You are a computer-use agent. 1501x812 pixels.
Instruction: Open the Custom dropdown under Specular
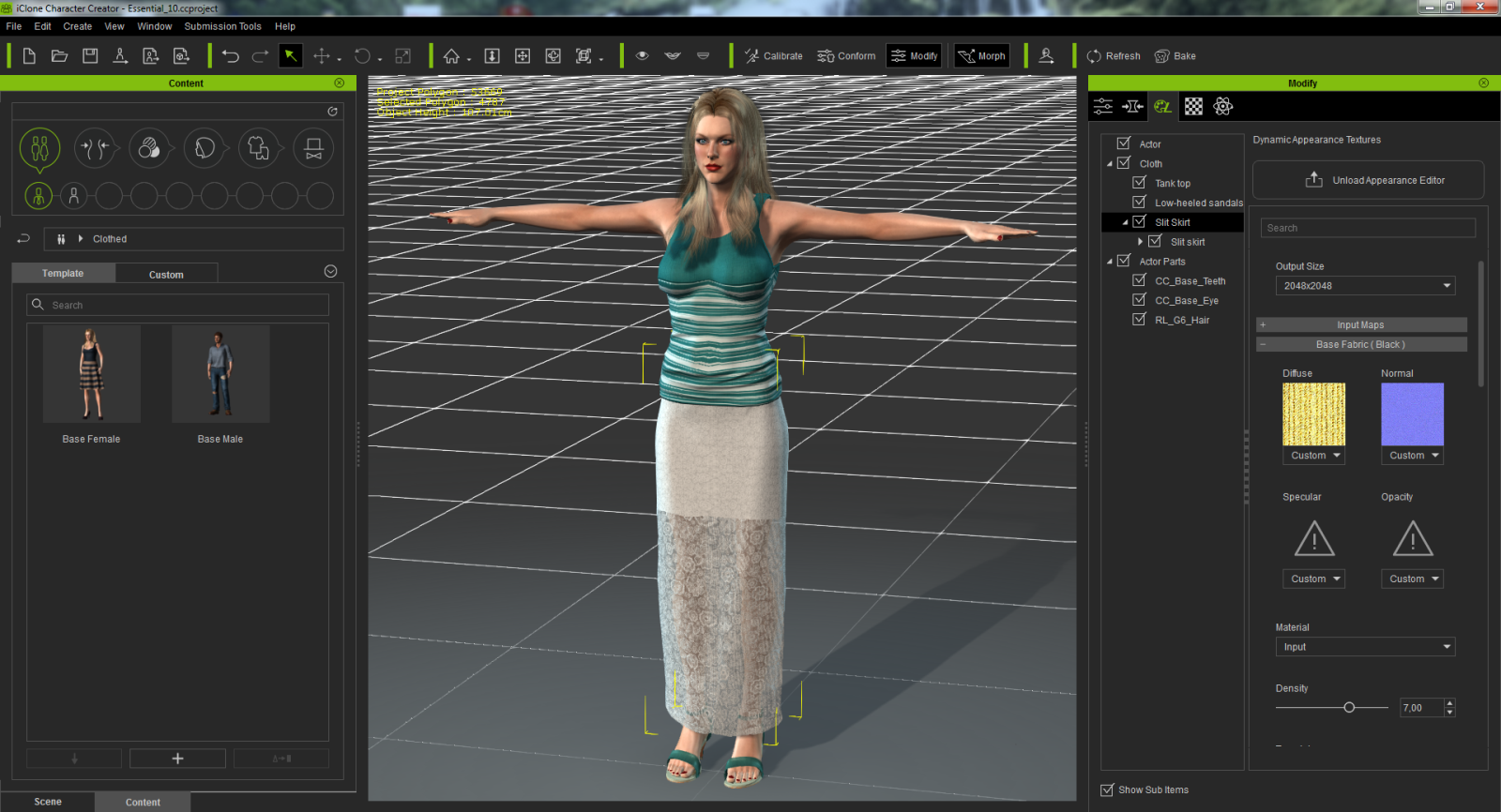(x=1313, y=579)
